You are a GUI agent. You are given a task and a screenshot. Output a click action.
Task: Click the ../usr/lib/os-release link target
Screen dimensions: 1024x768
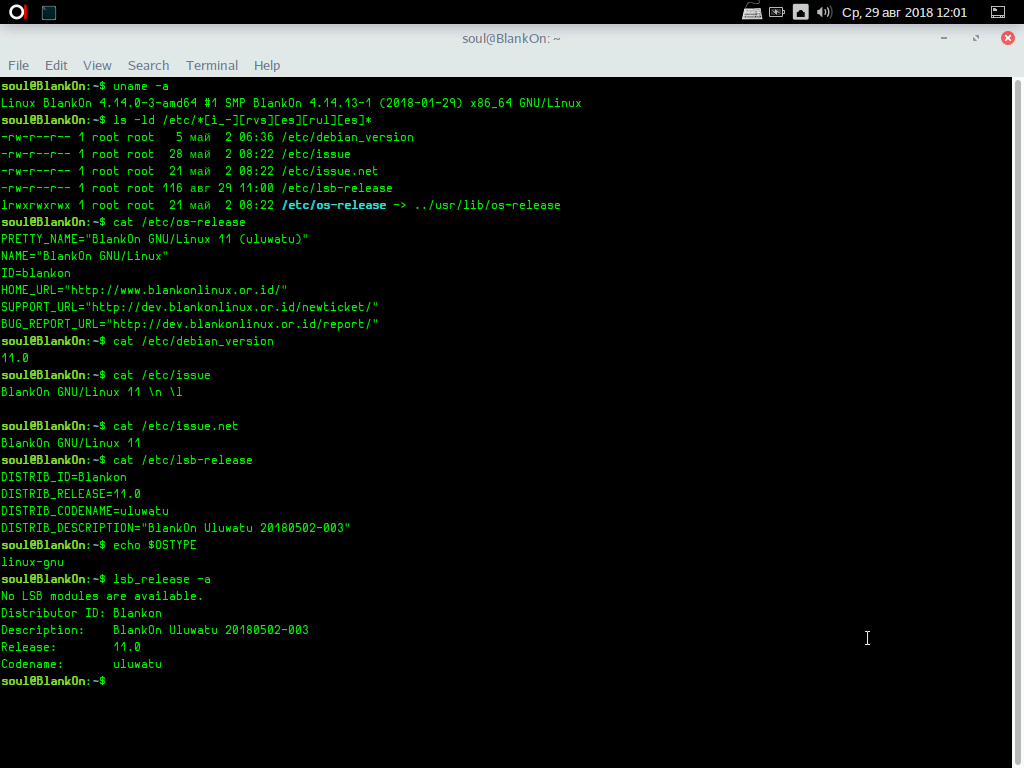coord(487,205)
